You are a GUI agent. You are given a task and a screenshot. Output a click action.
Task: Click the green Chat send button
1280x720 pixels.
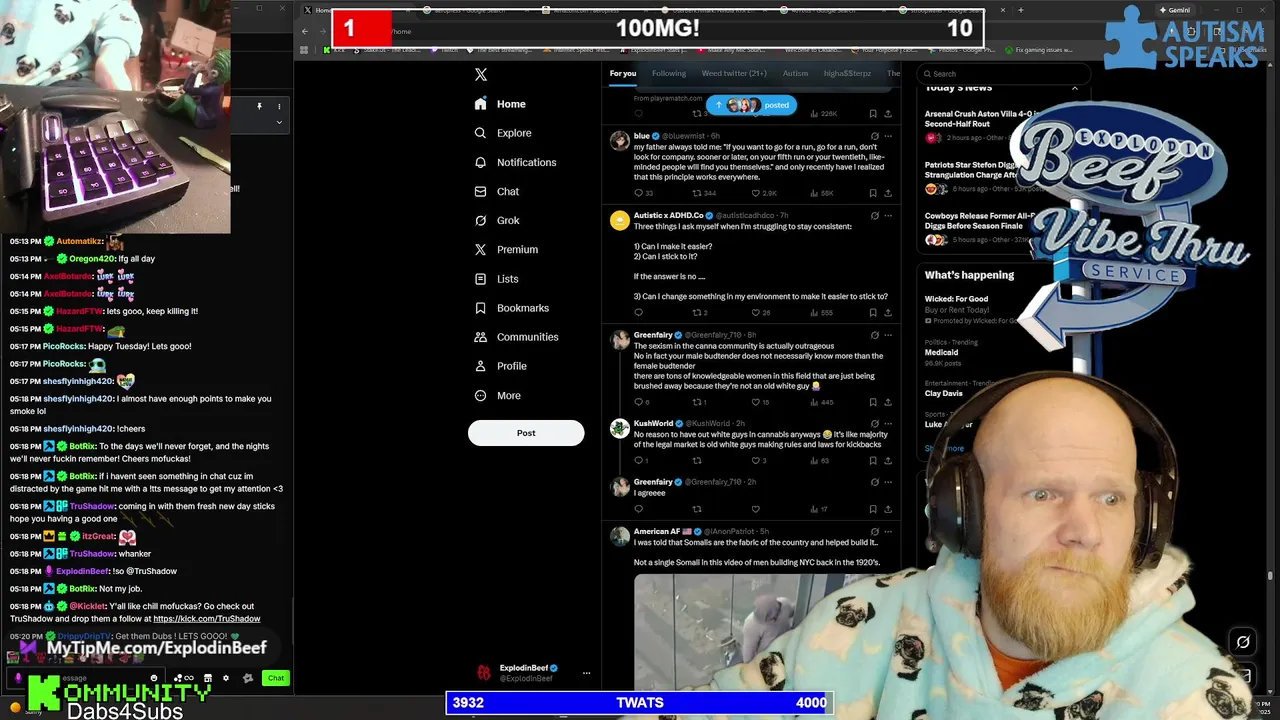[x=276, y=678]
